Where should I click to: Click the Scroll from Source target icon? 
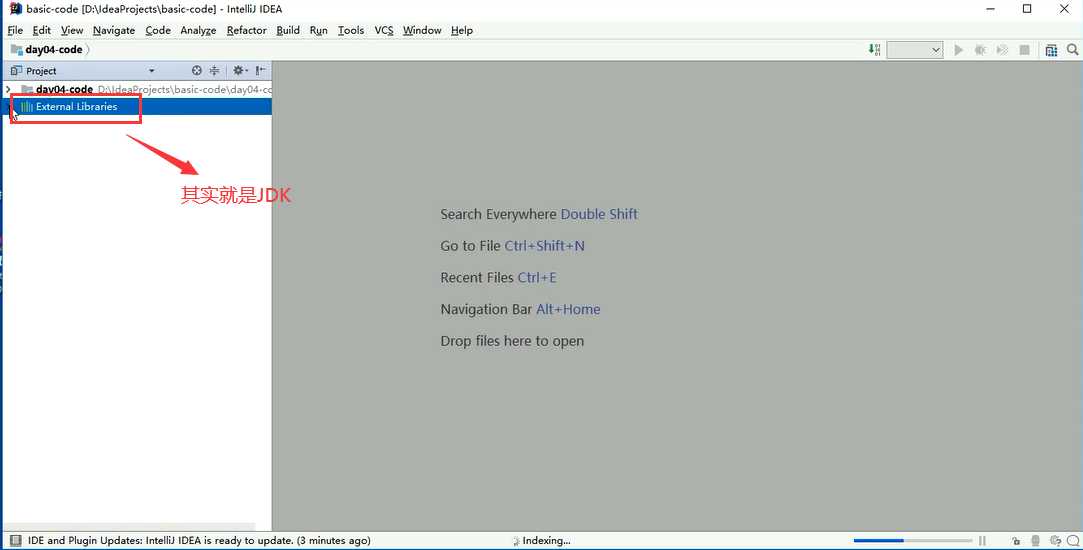197,70
